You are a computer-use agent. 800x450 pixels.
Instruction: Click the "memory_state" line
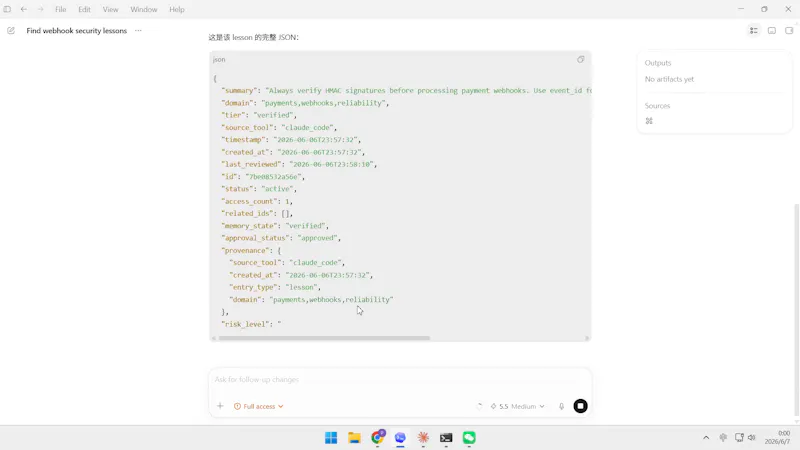pos(274,226)
